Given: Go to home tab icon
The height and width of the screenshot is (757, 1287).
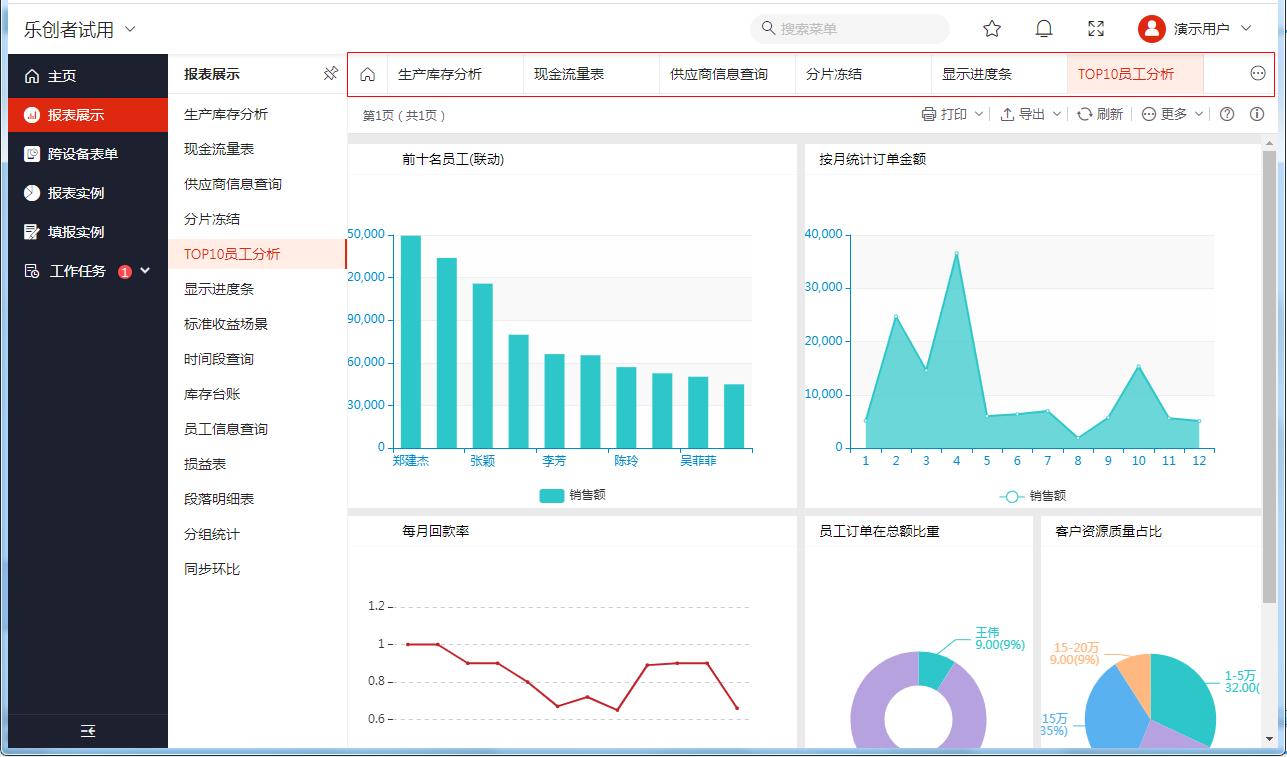Looking at the screenshot, I should [367, 74].
